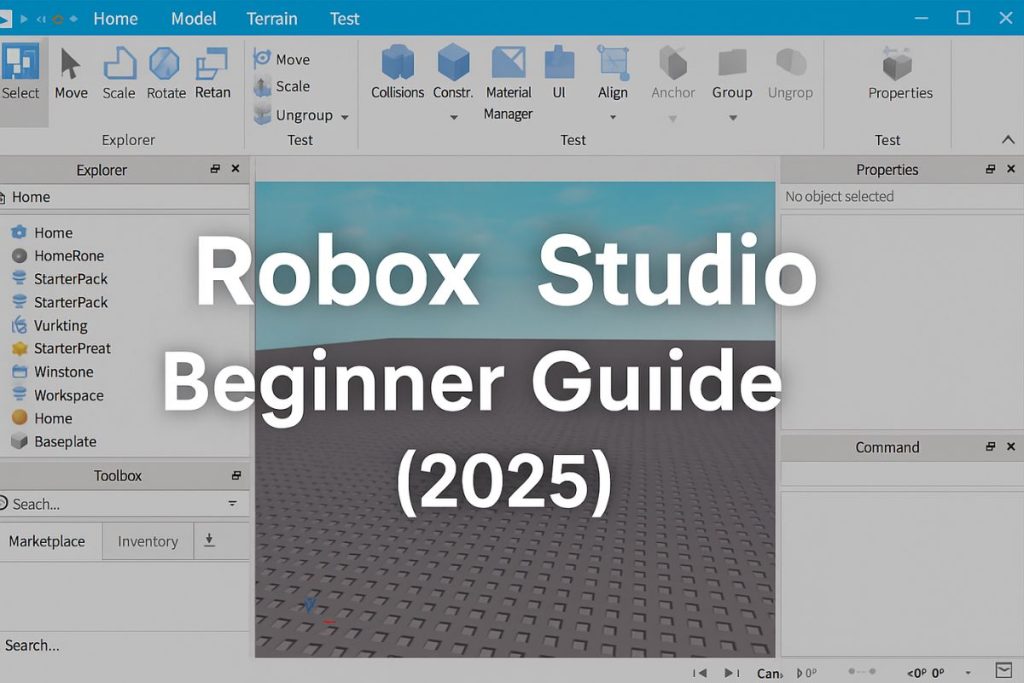This screenshot has width=1024, height=683.
Task: Open Properties from the ribbon
Action: coord(899,72)
